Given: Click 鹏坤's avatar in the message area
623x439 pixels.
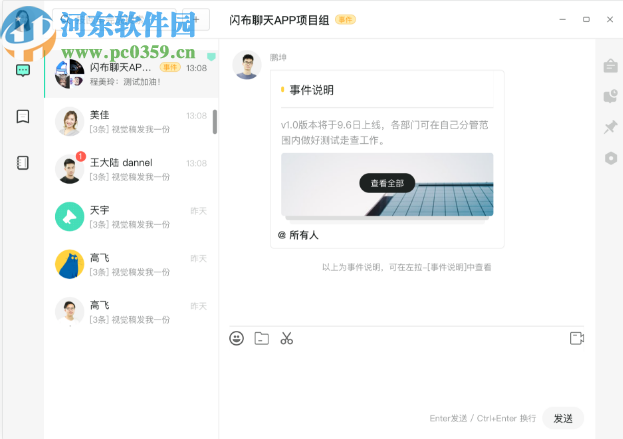Looking at the screenshot, I should pyautogui.click(x=247, y=65).
